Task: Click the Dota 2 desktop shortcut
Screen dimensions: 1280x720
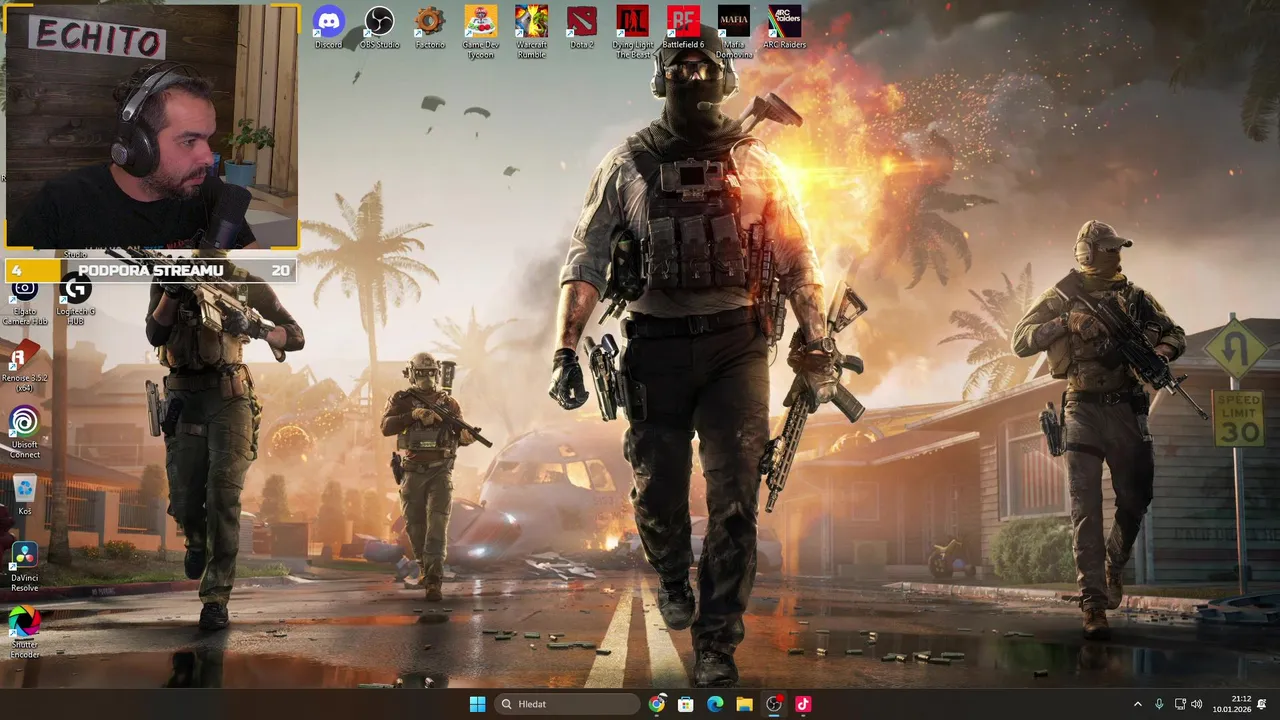Action: 582,27
